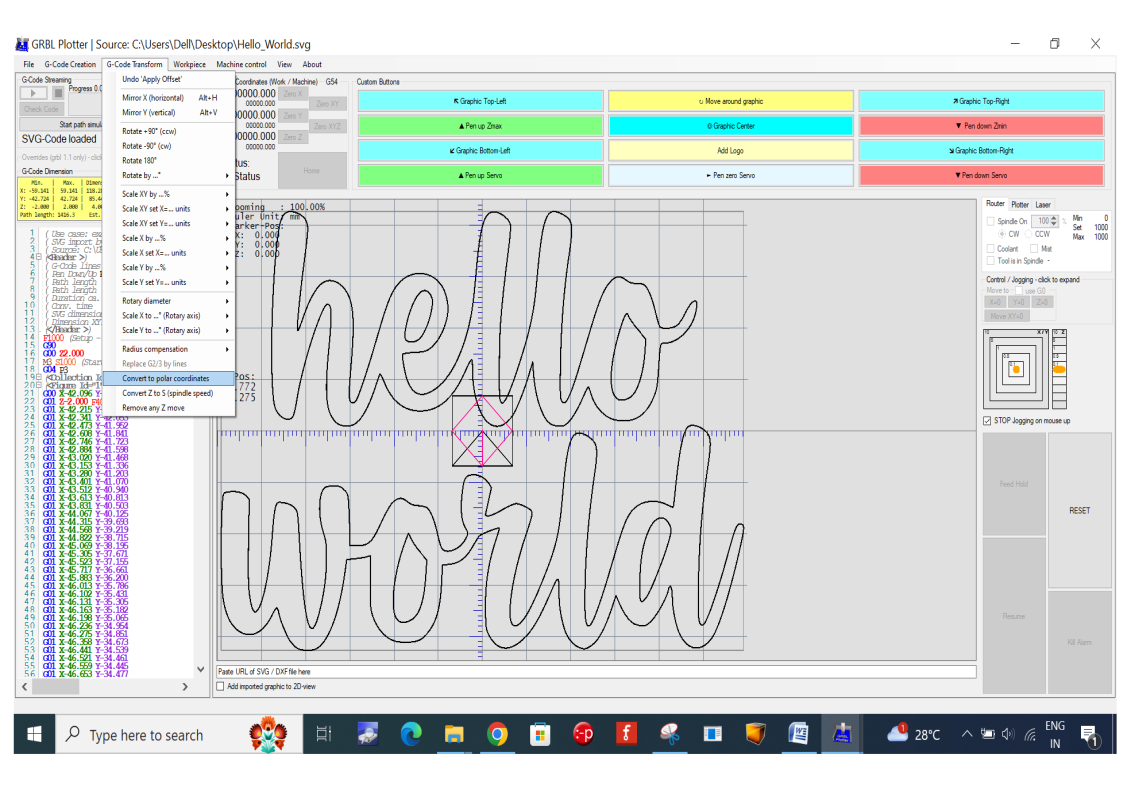The image size is (1123, 794).
Task: Expand the Rotate by submenu
Action: point(169,175)
